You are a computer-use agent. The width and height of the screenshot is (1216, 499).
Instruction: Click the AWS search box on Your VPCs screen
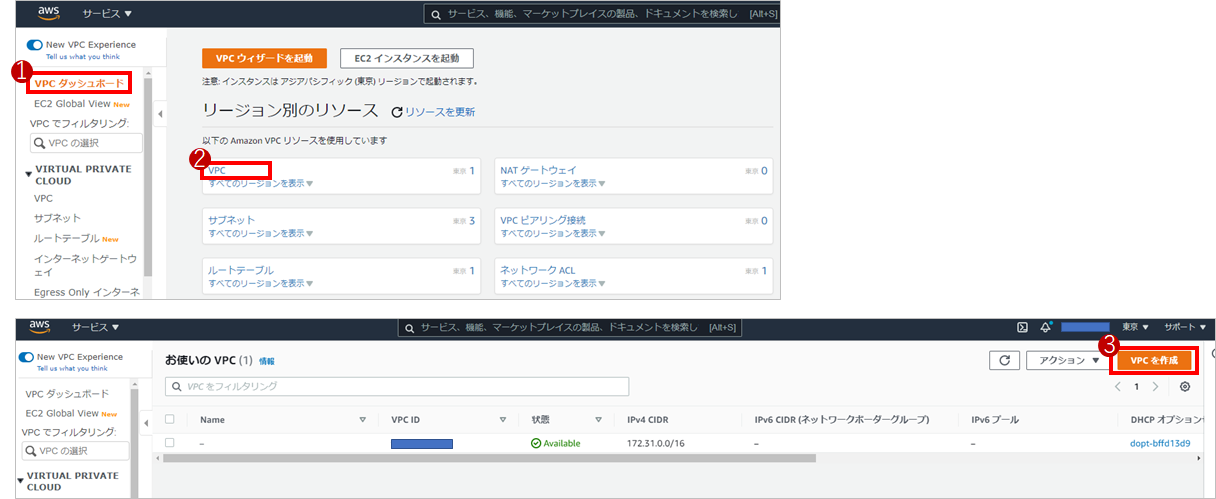click(x=570, y=327)
